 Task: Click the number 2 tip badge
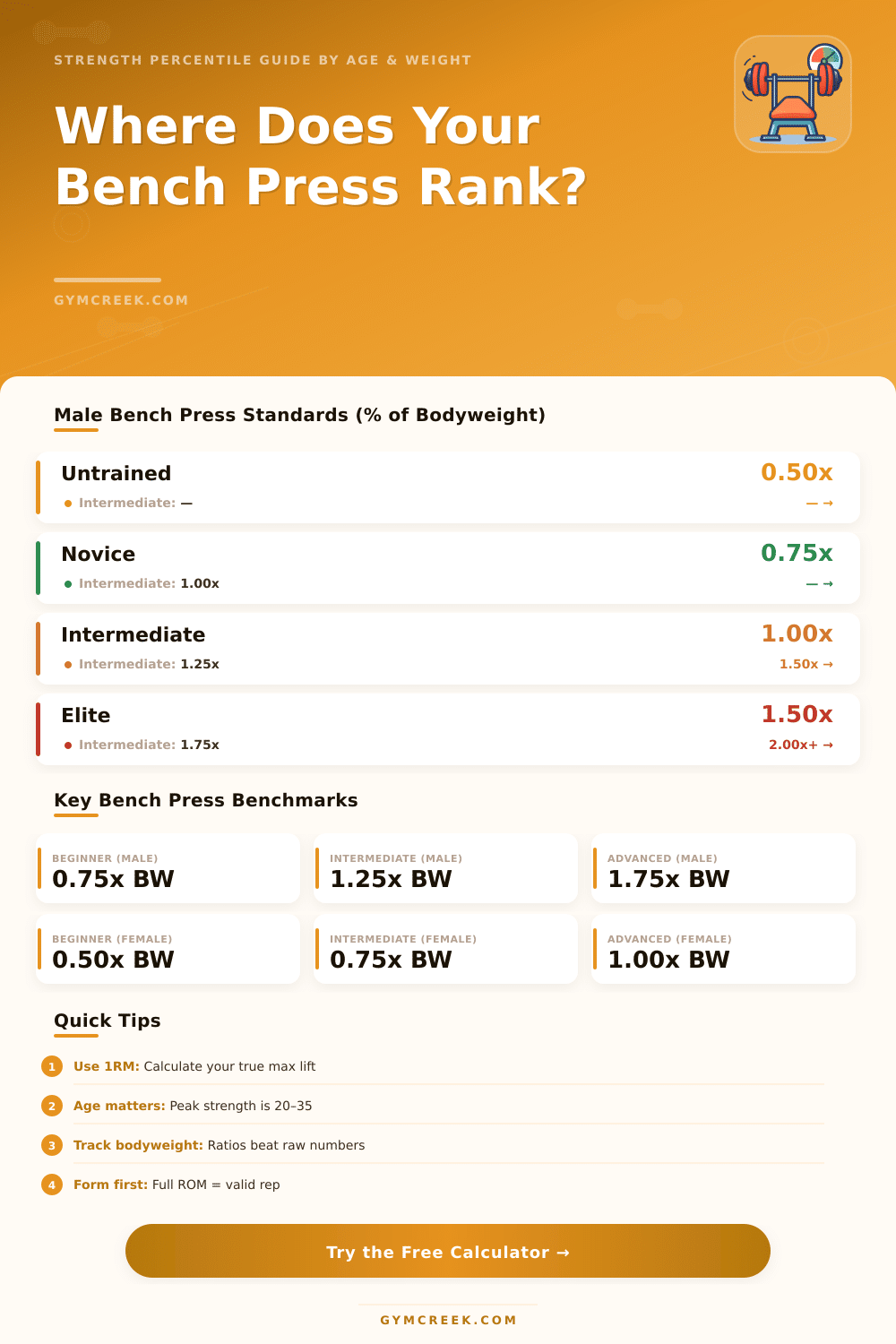pos(52,1106)
